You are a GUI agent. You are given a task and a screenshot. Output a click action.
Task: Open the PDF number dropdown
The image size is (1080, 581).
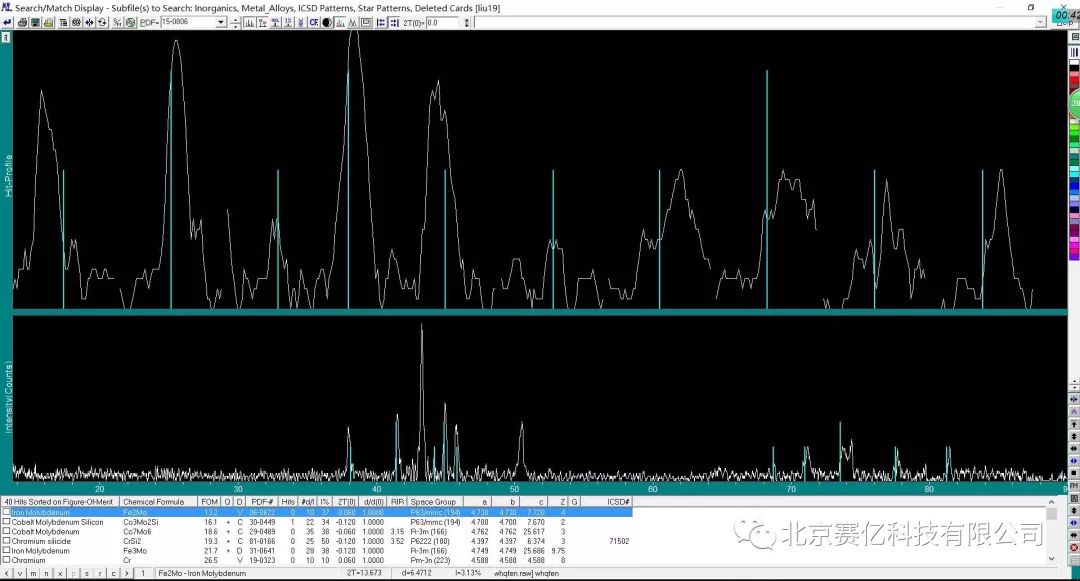pos(221,22)
